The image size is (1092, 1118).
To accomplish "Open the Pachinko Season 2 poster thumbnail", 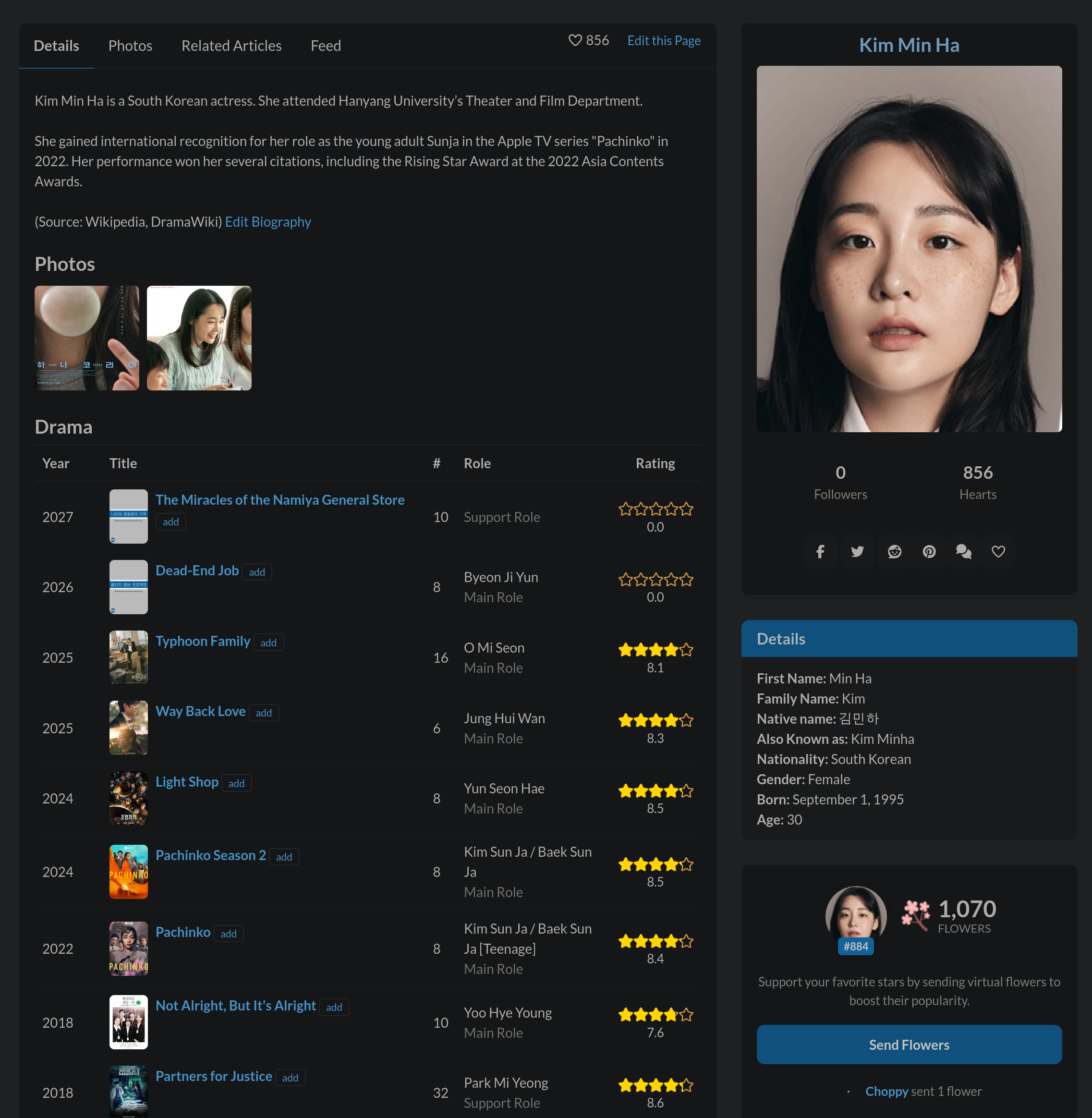I will (129, 872).
